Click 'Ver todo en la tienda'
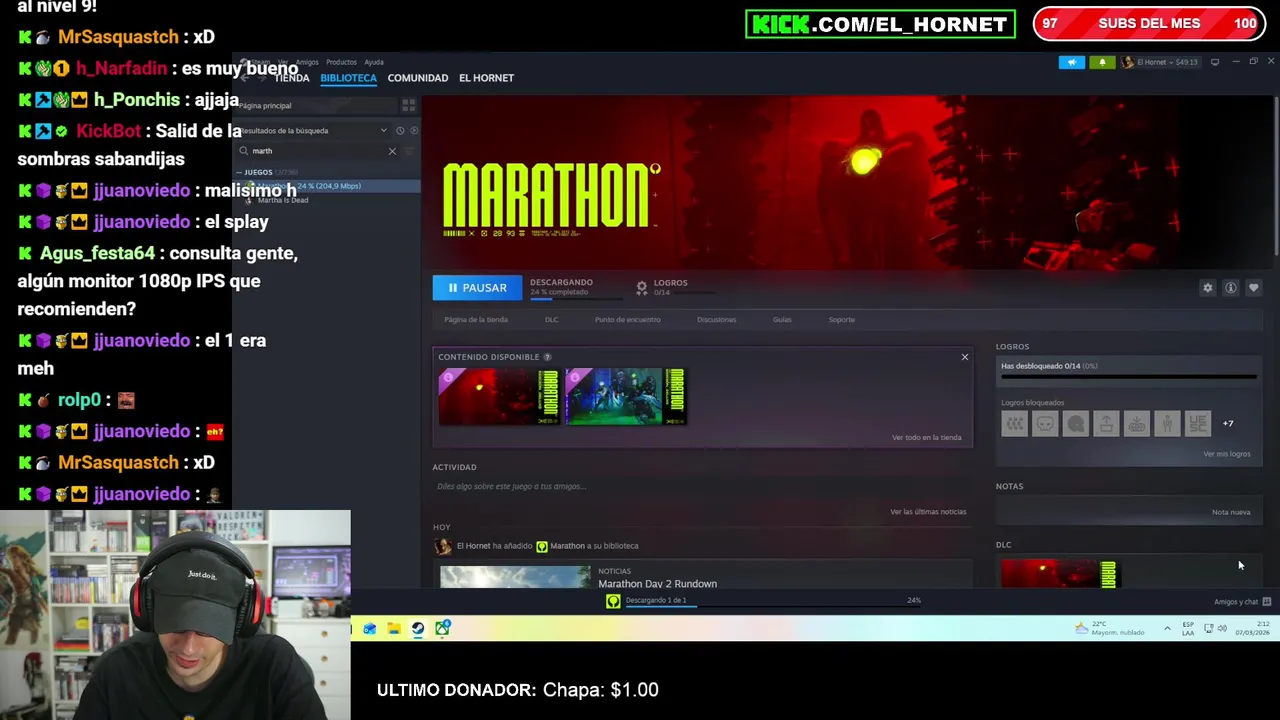This screenshot has width=1280, height=720. coord(927,438)
